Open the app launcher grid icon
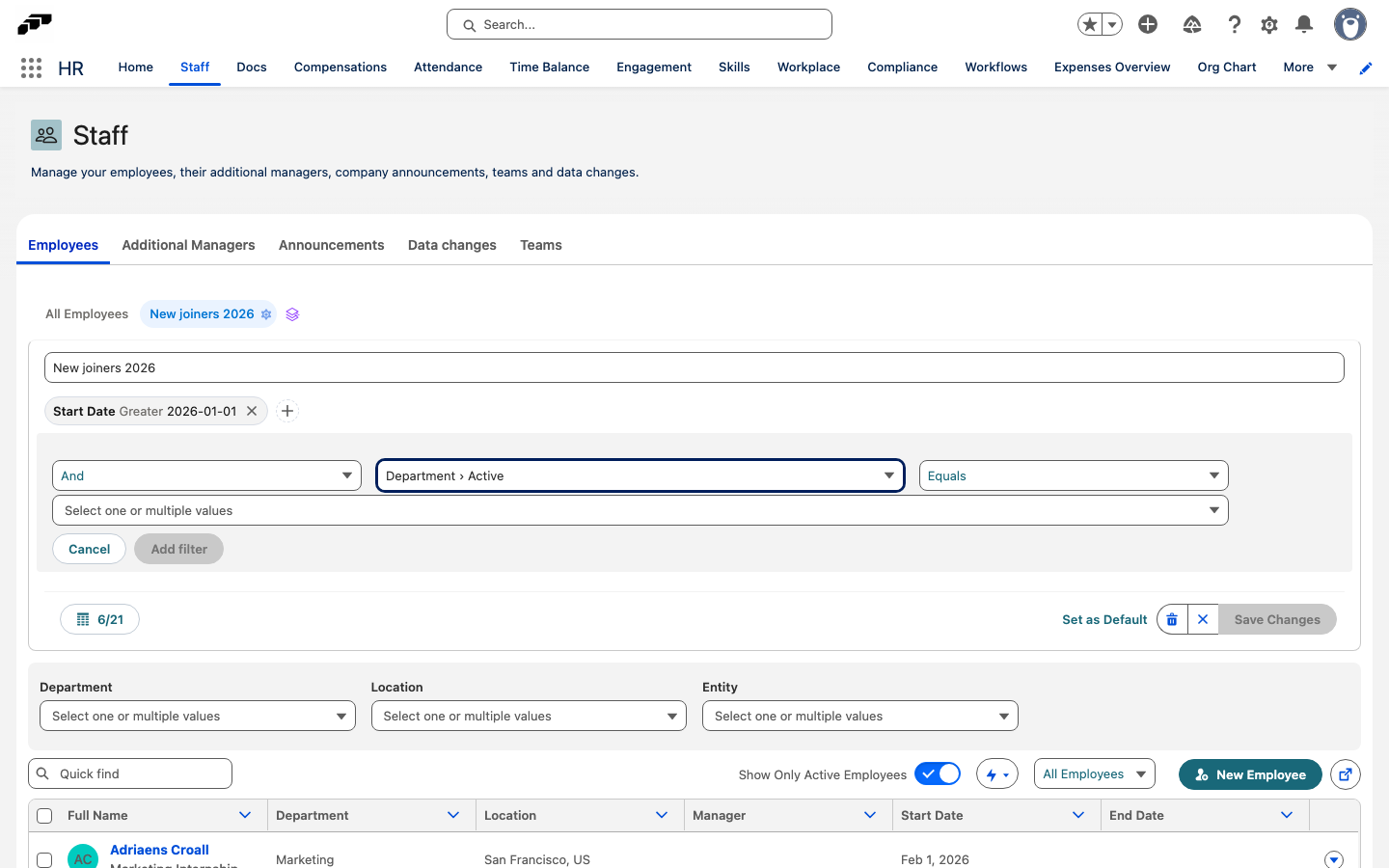 (31, 68)
